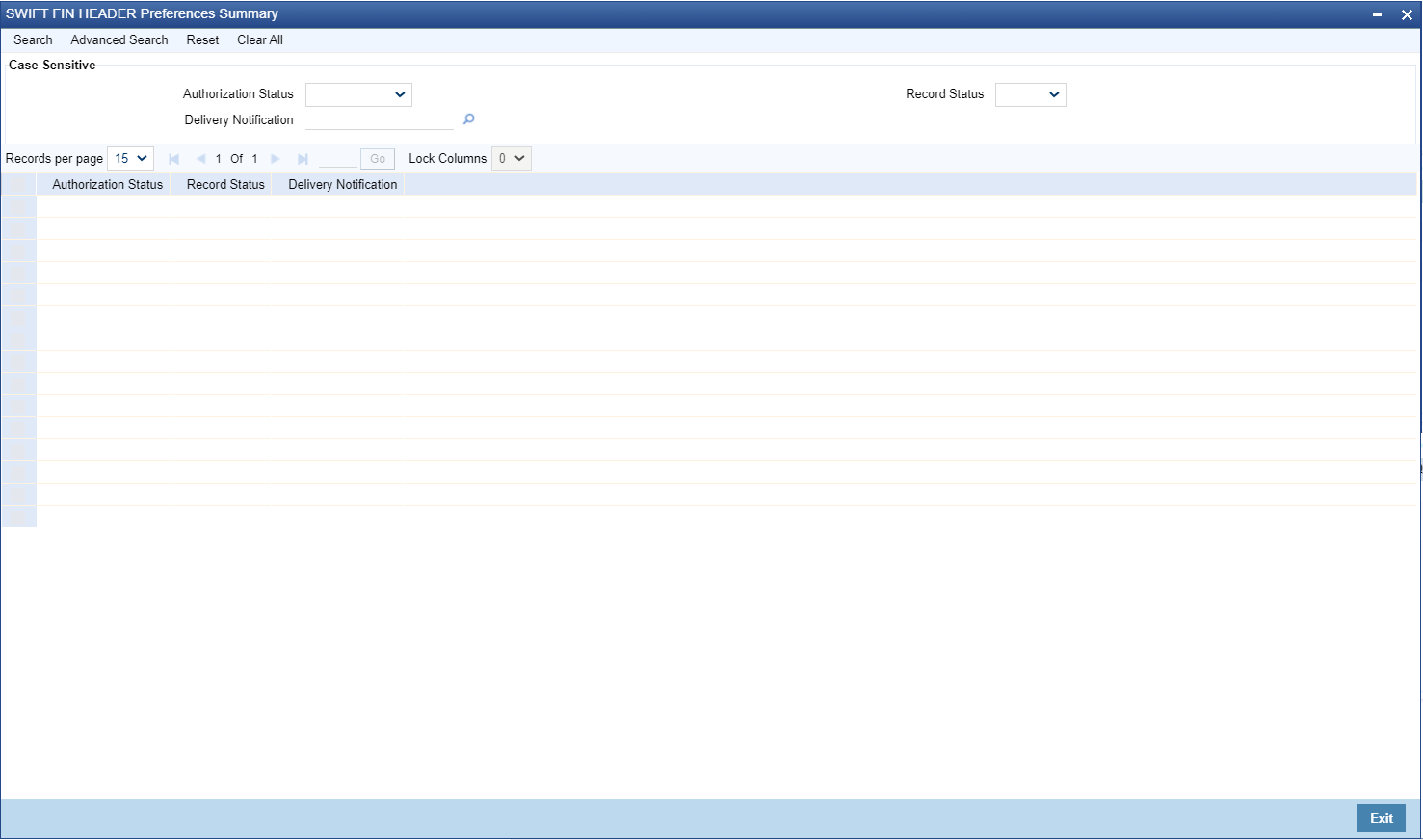The image size is (1423, 840).
Task: Open the Record Status dropdown
Action: [1031, 94]
